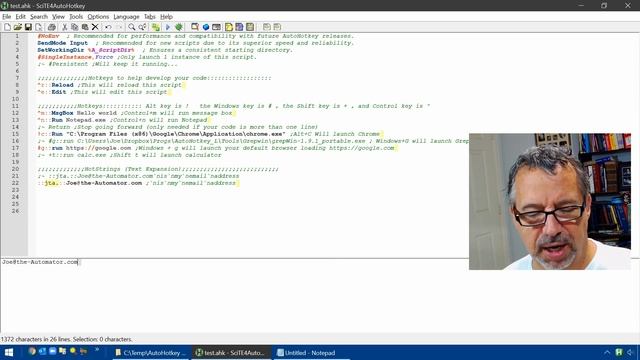Open Find with the magnifier icon
This screenshot has height=360, width=640.
[131, 27]
